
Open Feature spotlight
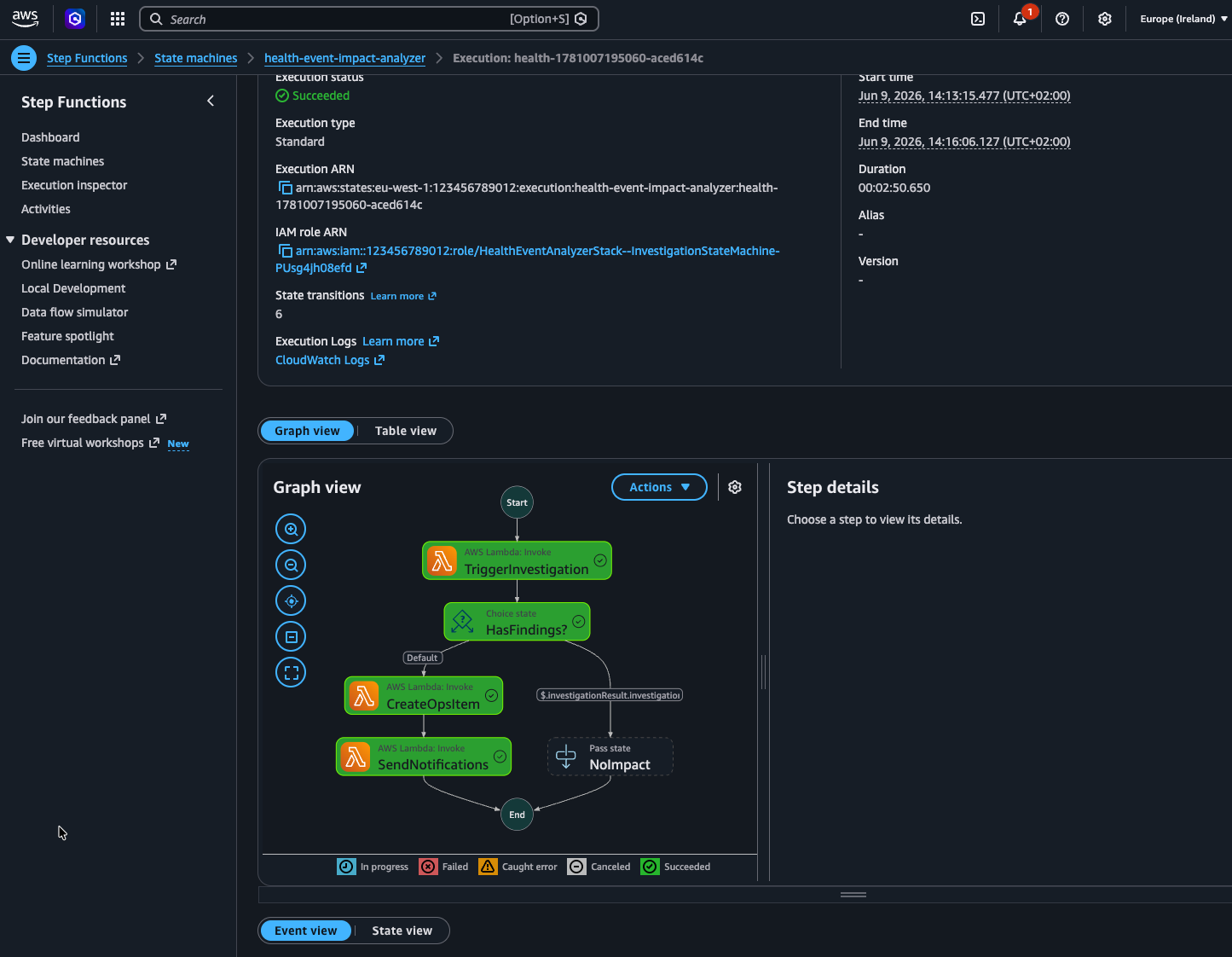pos(67,336)
